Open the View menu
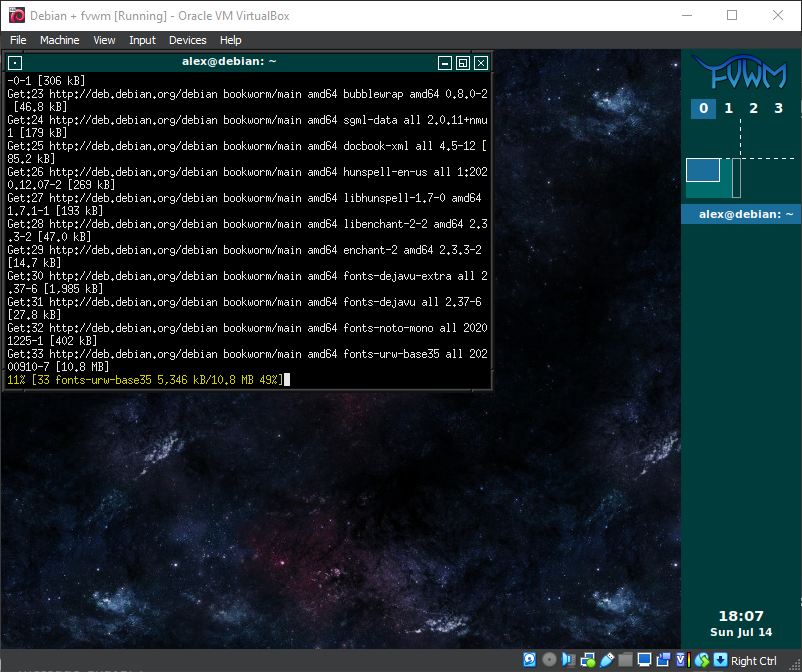Viewport: 802px width, 672px height. click(x=104, y=40)
